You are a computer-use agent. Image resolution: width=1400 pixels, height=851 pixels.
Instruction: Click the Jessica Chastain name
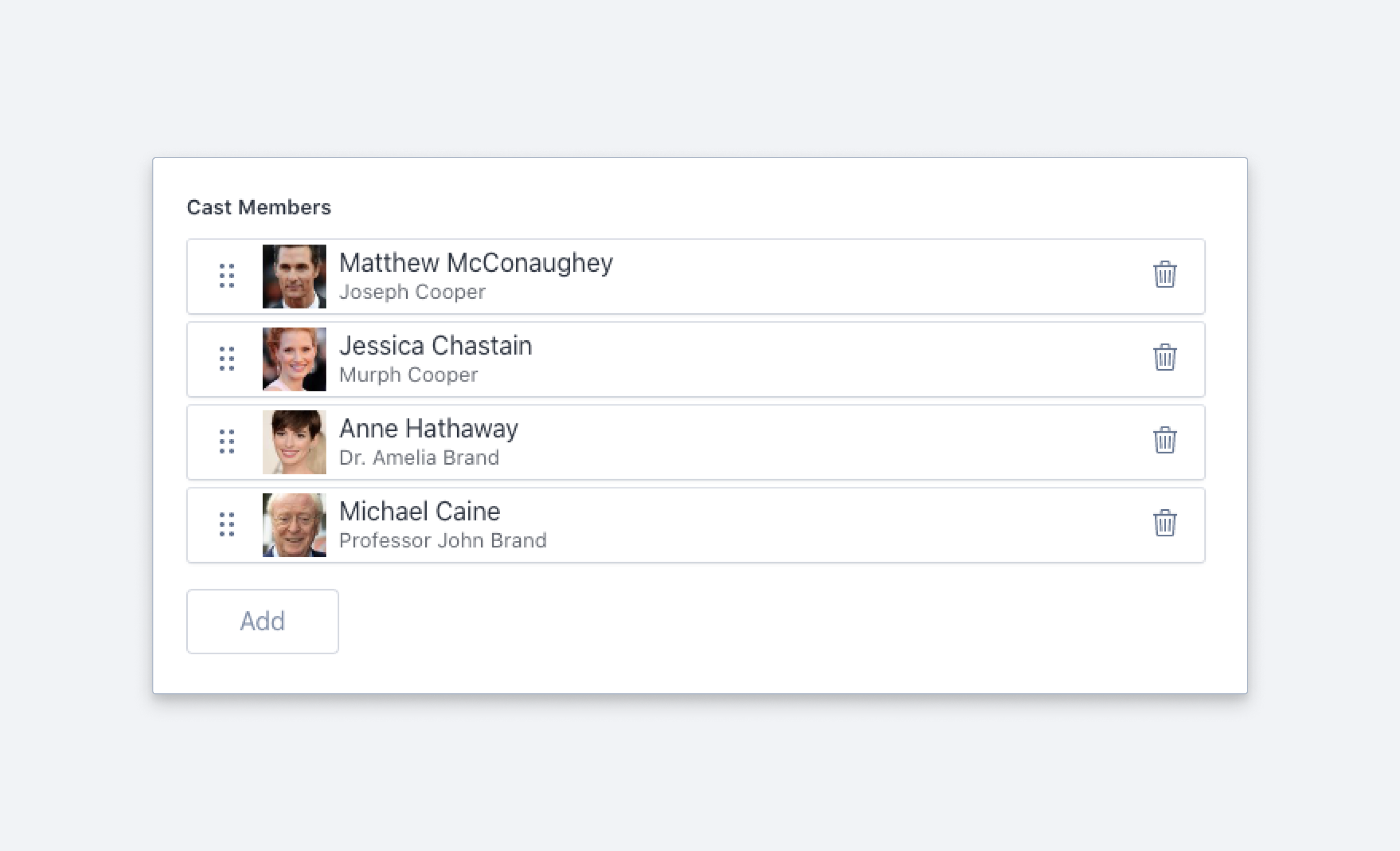point(435,346)
